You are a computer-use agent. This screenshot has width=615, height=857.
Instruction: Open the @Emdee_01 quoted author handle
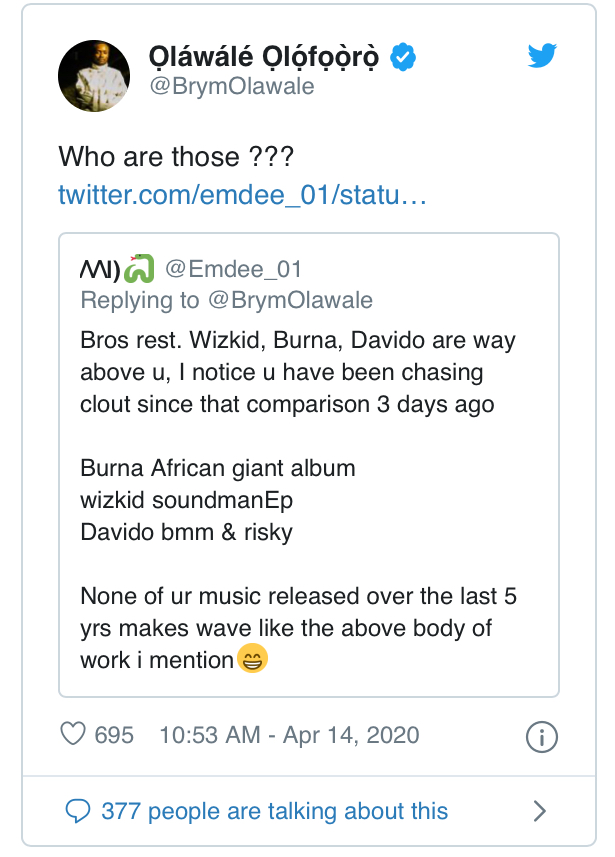pos(232,269)
